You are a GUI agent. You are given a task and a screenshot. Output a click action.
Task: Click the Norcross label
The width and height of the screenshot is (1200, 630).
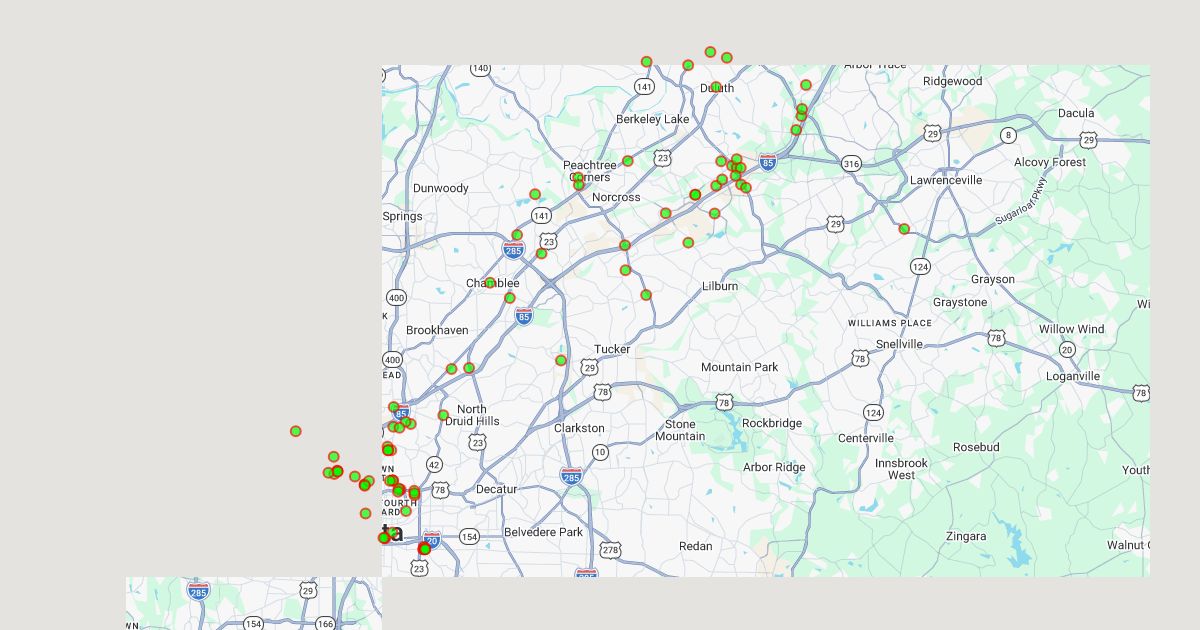tap(616, 197)
